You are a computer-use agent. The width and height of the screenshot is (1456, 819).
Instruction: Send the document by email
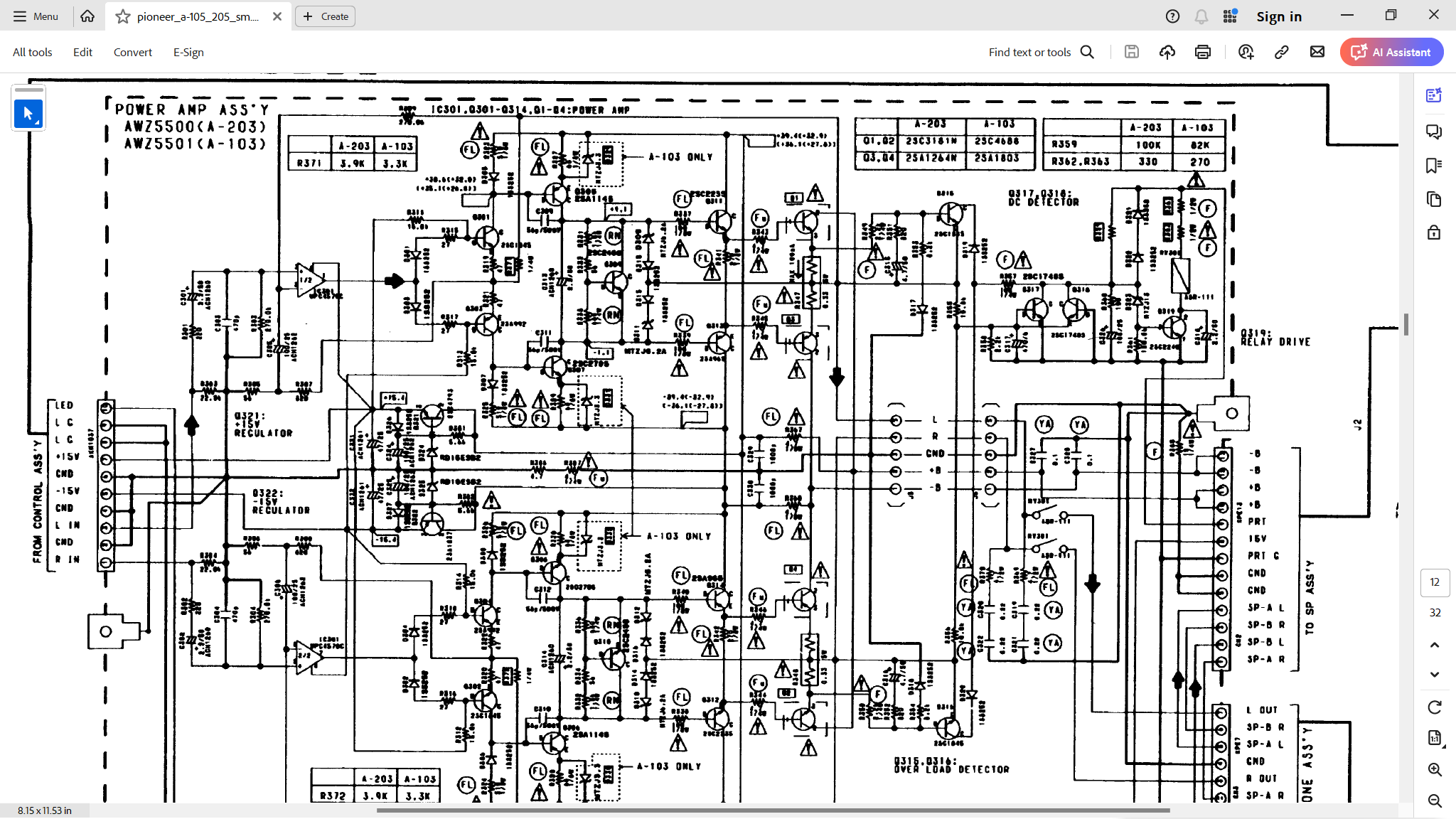(x=1317, y=52)
